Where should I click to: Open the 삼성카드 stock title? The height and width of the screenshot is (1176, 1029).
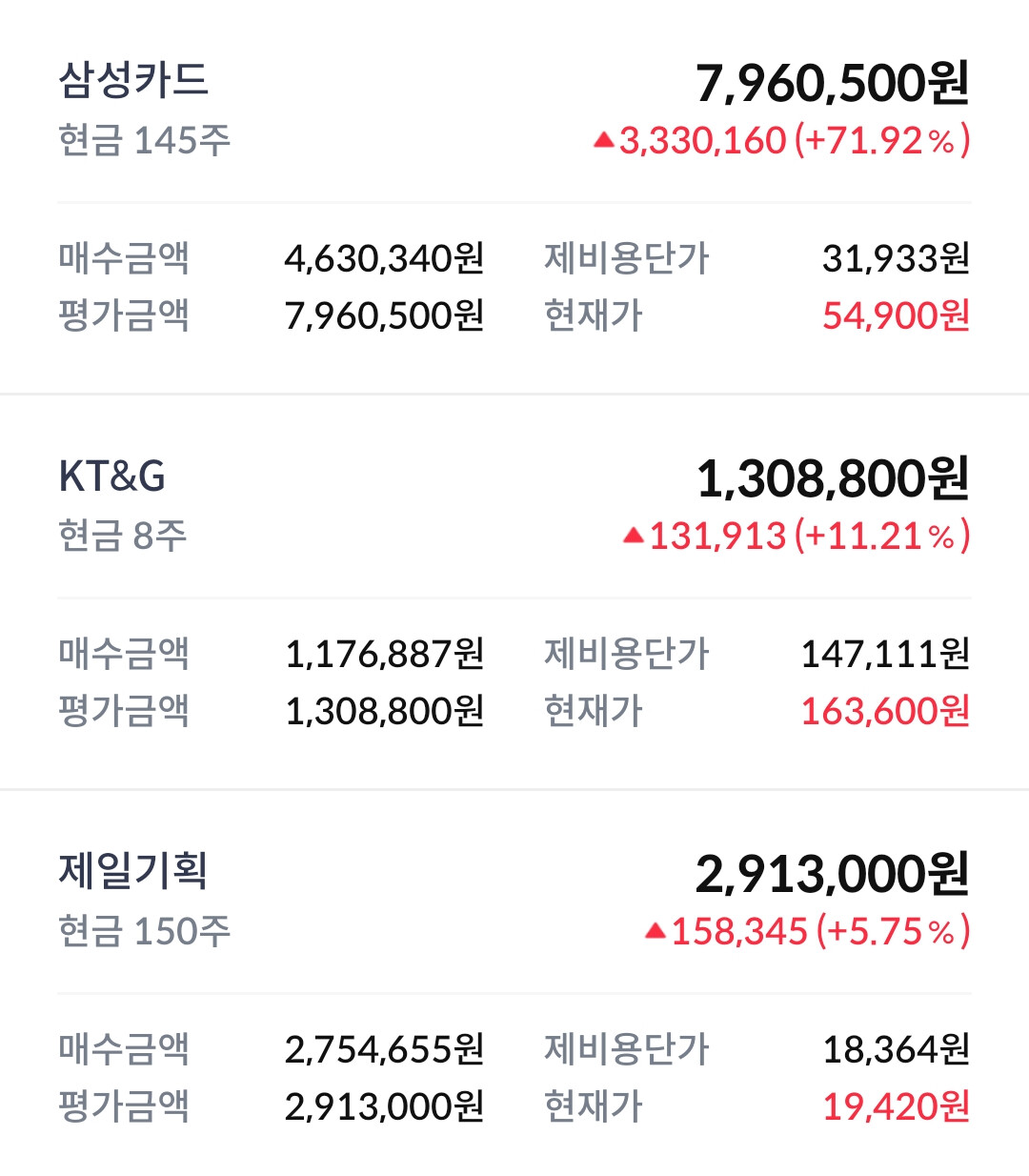[133, 80]
